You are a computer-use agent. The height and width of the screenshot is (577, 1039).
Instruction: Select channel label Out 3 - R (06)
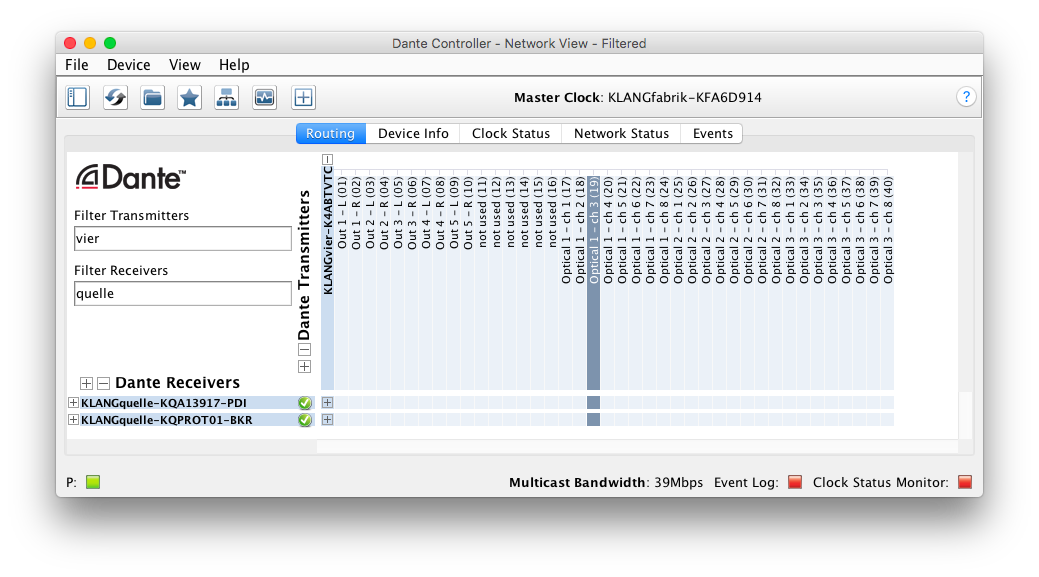point(412,213)
